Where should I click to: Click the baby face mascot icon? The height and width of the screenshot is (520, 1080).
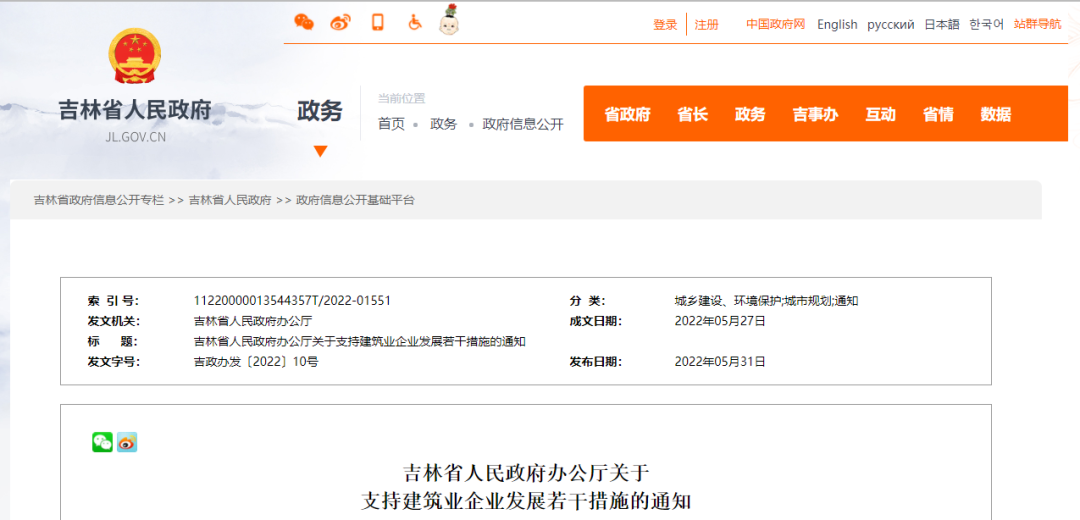click(x=450, y=21)
